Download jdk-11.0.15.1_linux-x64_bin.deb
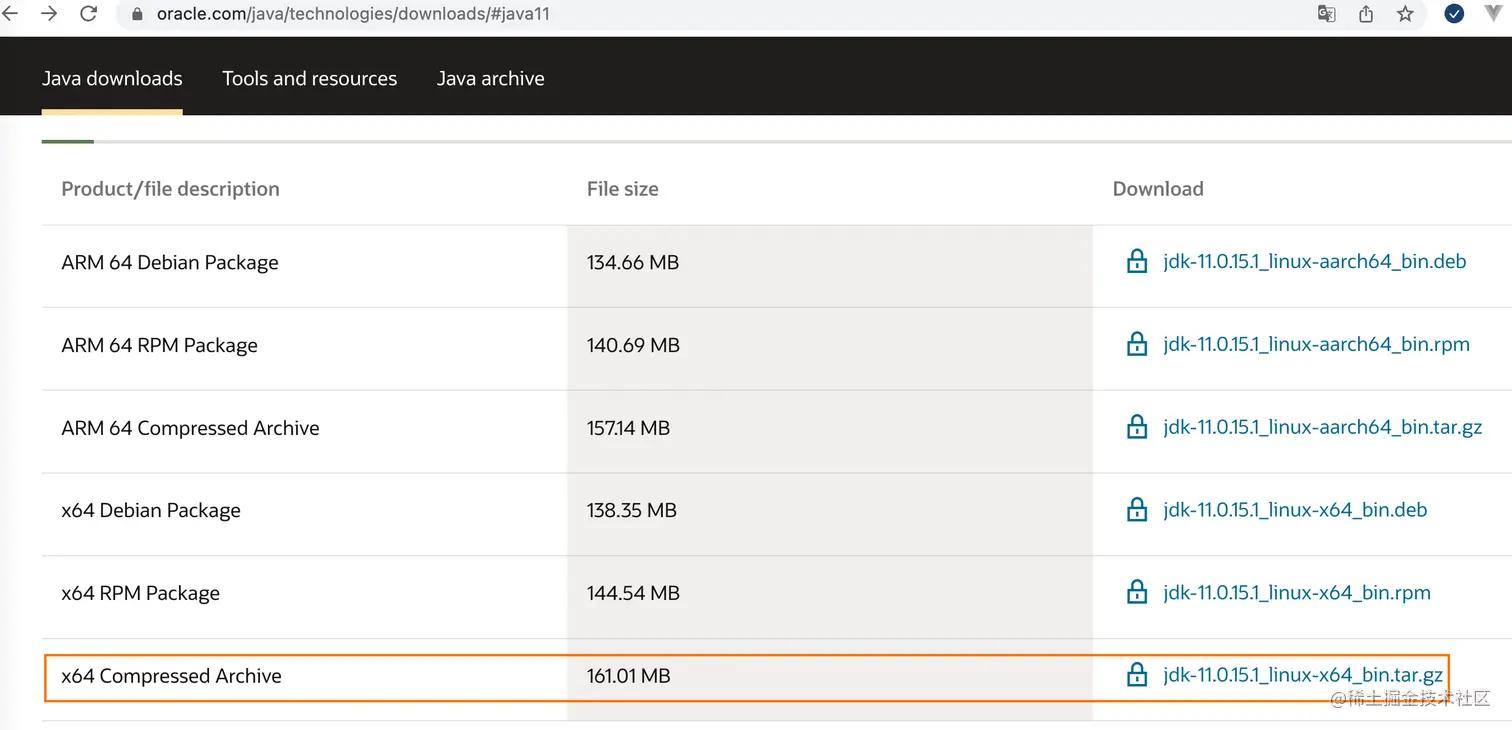1512x730 pixels. point(1295,510)
